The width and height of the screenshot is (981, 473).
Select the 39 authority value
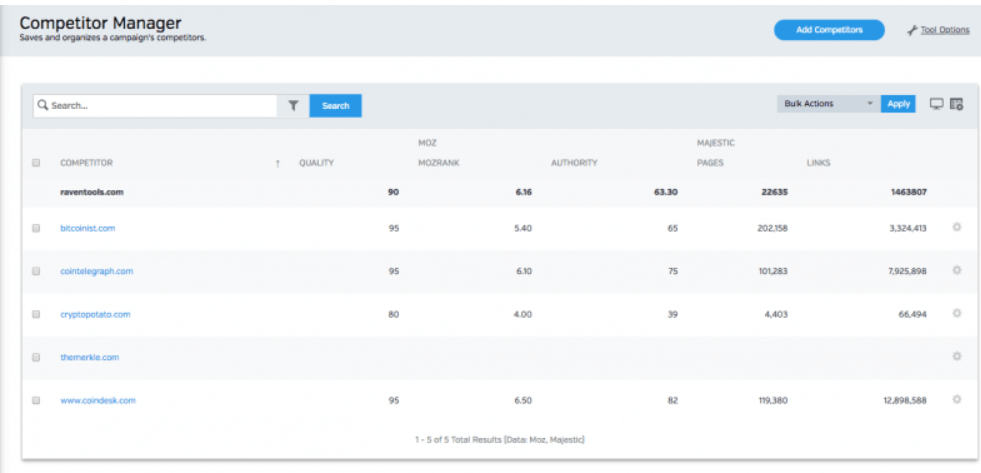pyautogui.click(x=673, y=314)
